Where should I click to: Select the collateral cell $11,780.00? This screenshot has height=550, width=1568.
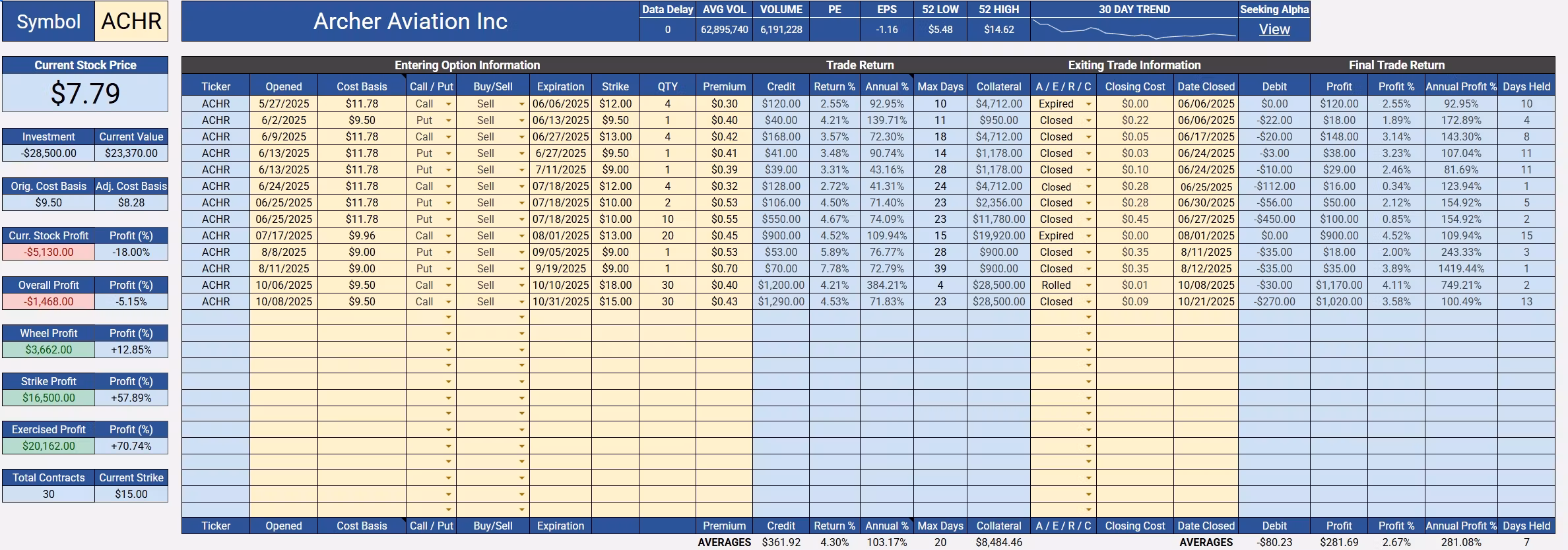[x=999, y=219]
